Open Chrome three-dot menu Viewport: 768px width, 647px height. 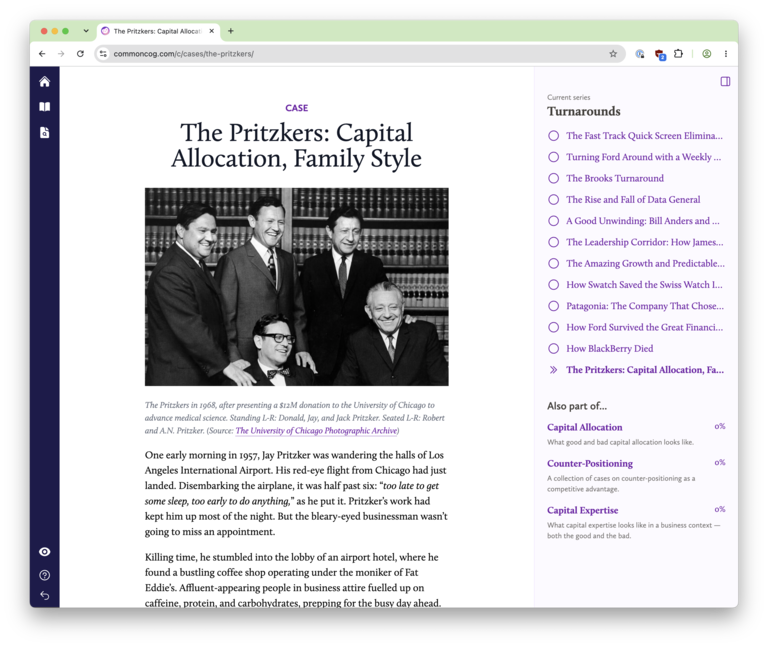(726, 54)
